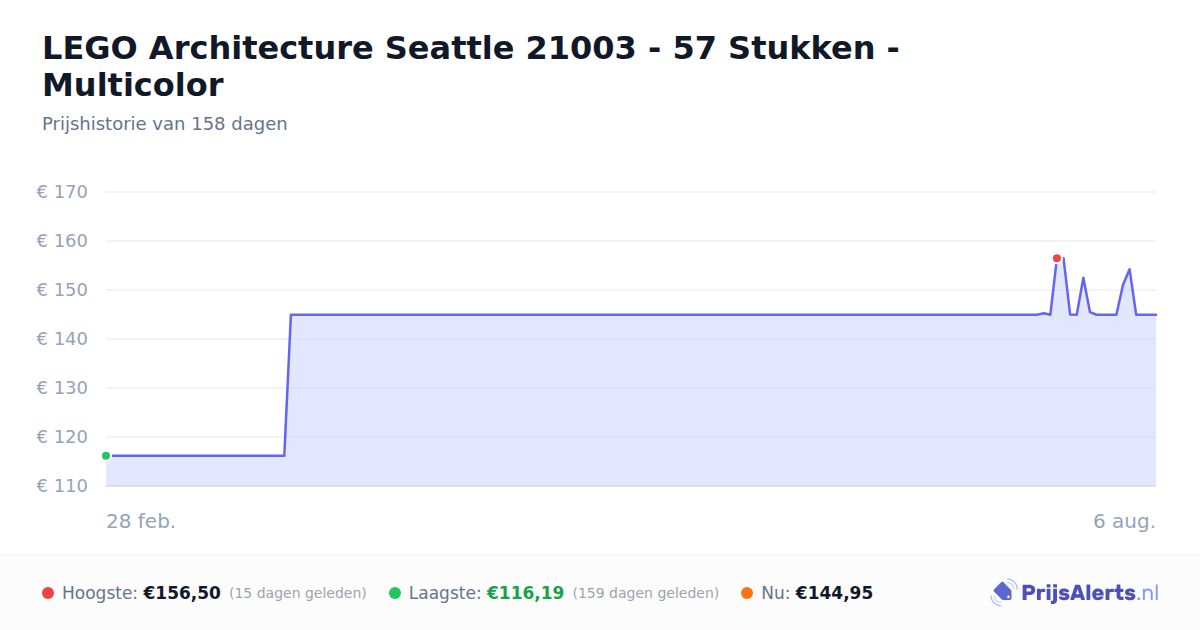Click the green Laagste legend dot

click(x=395, y=593)
